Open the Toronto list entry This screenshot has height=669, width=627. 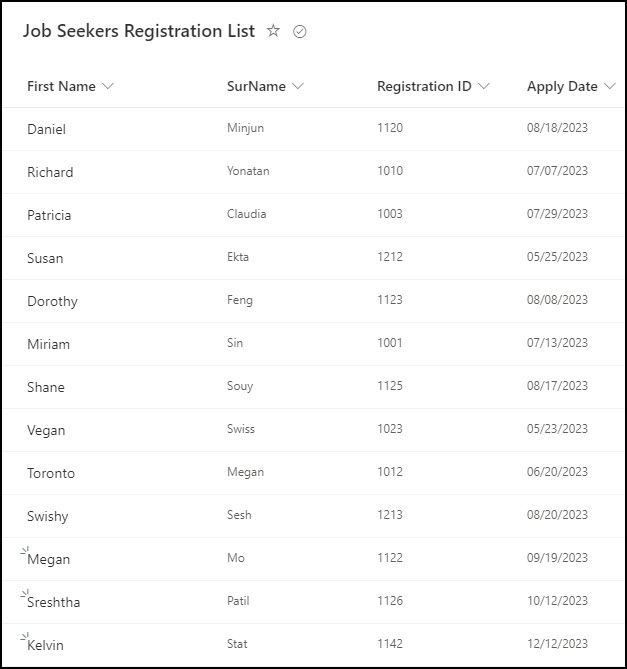point(51,473)
